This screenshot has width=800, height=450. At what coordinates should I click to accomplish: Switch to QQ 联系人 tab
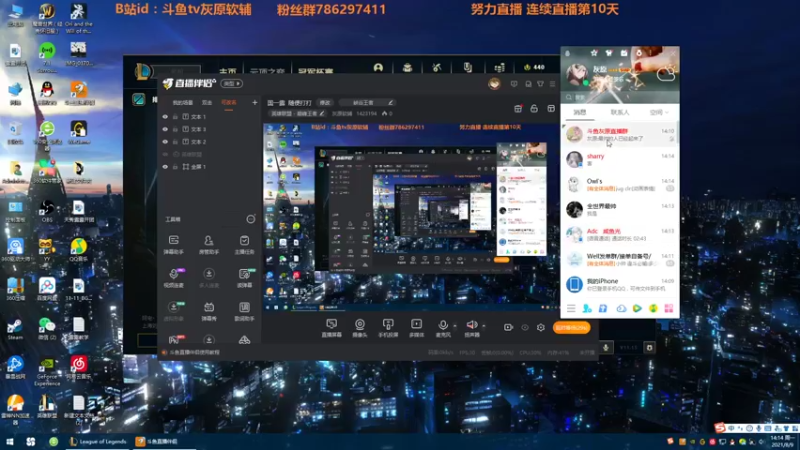coord(619,112)
